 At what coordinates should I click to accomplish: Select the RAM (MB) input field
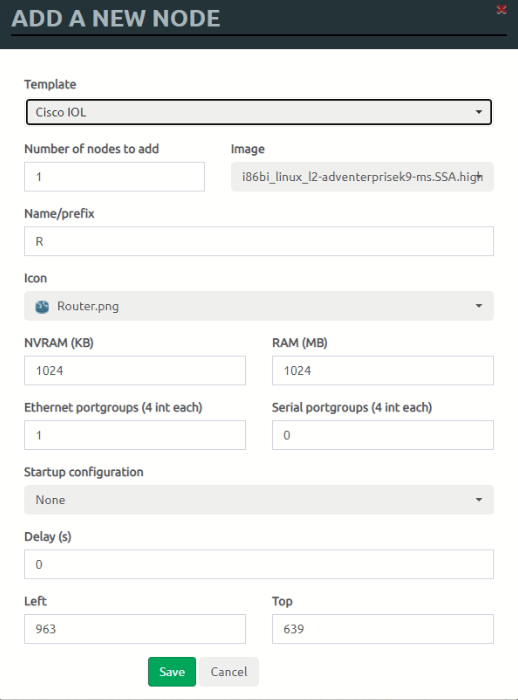tap(383, 371)
